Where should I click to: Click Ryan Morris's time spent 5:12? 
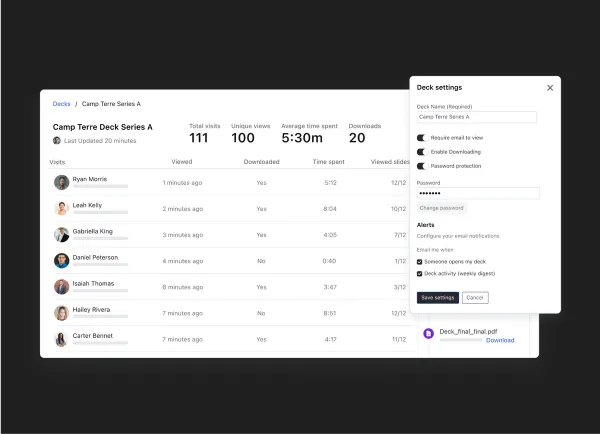pyautogui.click(x=331, y=183)
